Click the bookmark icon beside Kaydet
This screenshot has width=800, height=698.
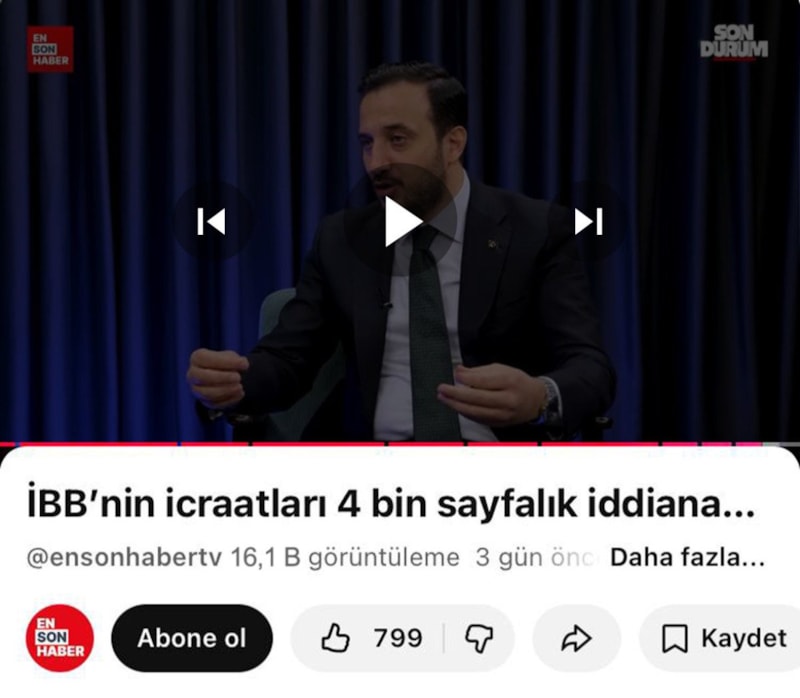coord(674,639)
